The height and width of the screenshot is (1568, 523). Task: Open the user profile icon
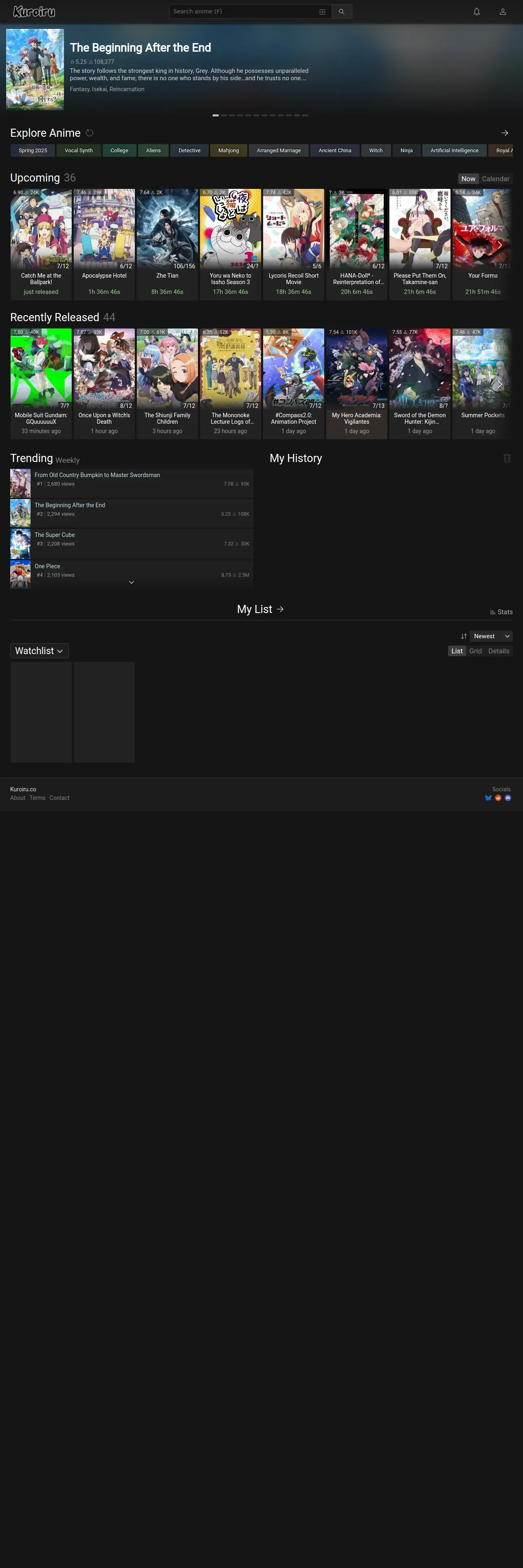[503, 11]
